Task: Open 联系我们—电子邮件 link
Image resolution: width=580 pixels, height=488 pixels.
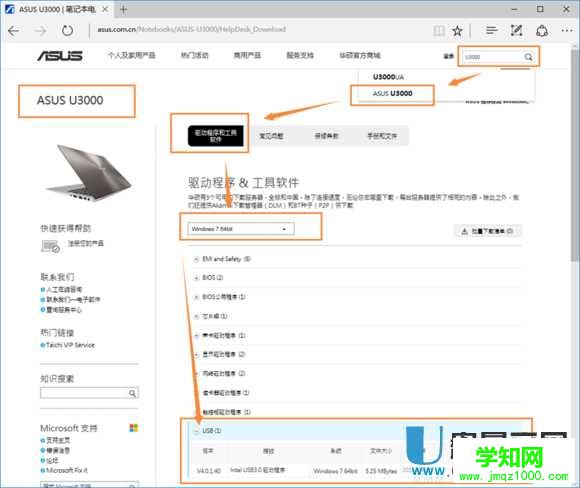Action: [73, 300]
